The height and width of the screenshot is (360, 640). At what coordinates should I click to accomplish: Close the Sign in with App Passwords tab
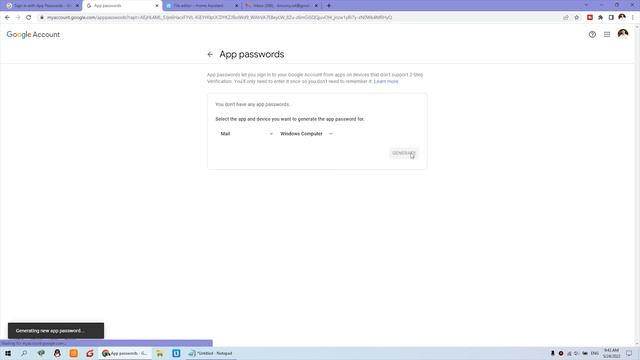click(x=77, y=6)
